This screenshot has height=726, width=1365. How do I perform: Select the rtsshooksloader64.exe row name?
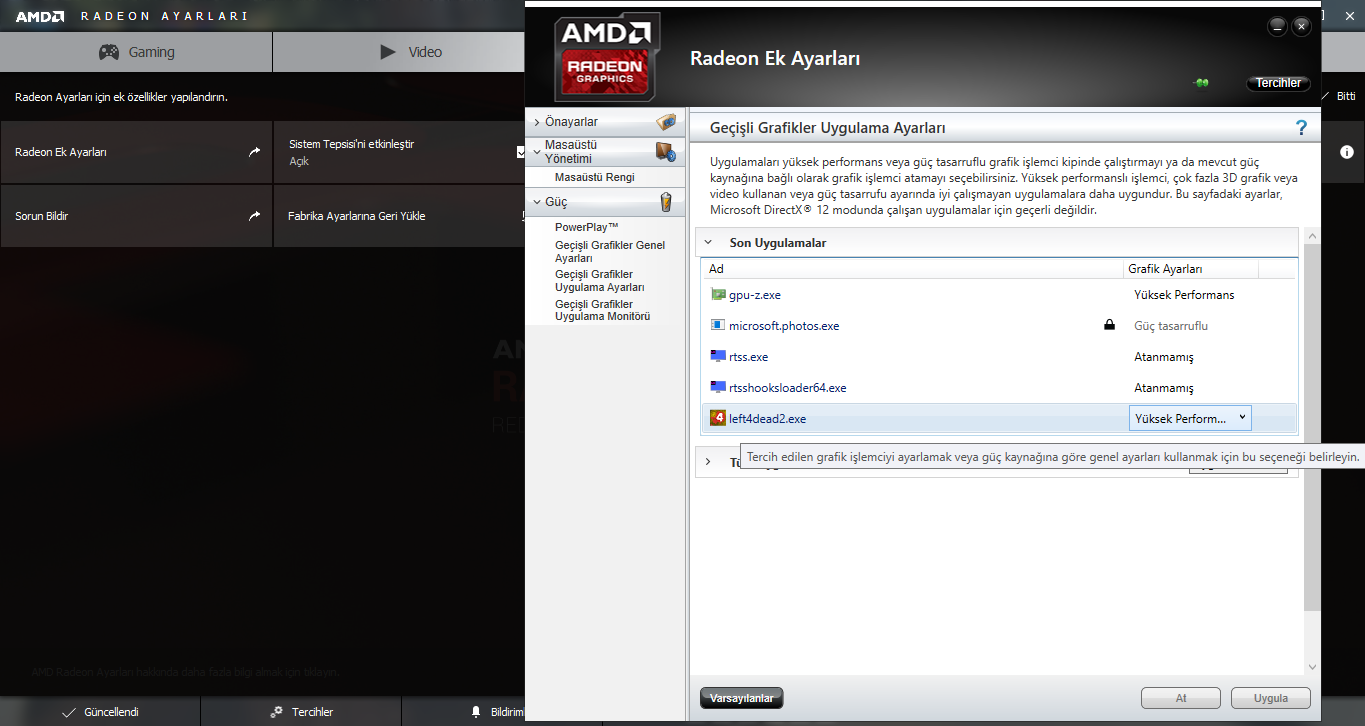point(787,388)
